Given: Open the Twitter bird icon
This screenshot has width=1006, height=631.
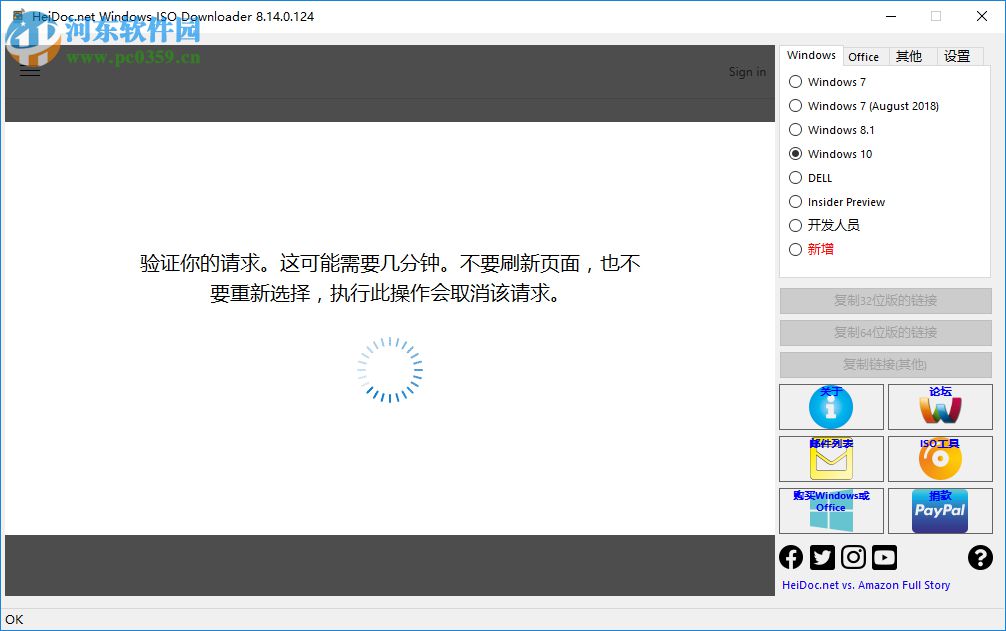Looking at the screenshot, I should coord(821,557).
